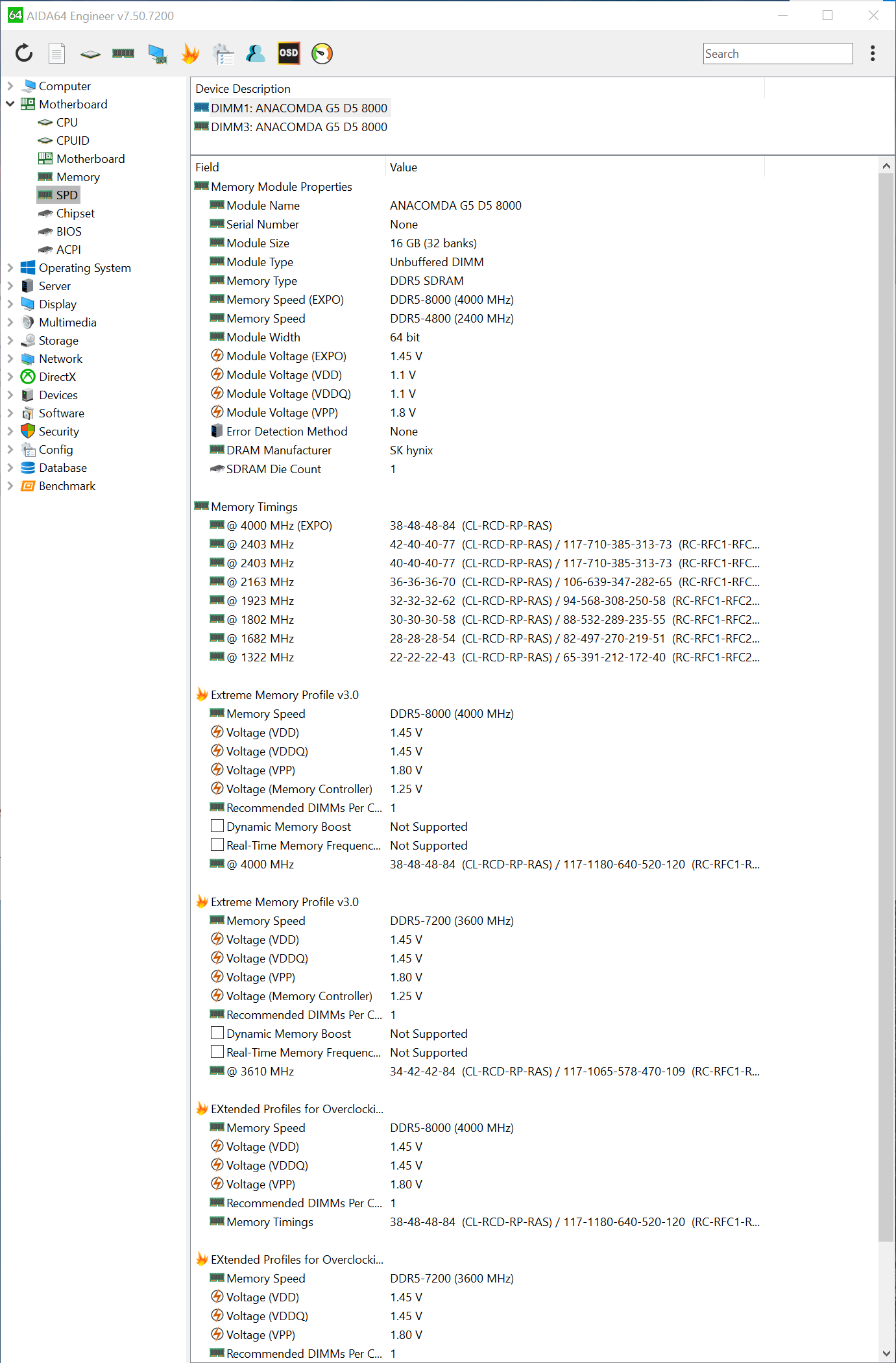Select CPUID in the sidebar tree
896x1363 pixels.
click(73, 140)
